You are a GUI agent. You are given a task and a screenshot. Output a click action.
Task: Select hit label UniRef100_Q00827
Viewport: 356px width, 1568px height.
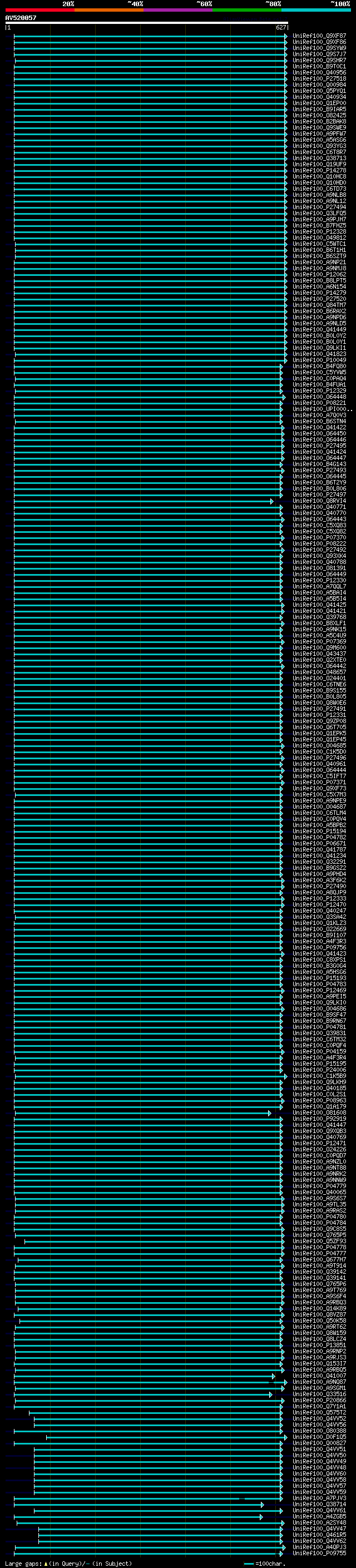(x=319, y=1443)
